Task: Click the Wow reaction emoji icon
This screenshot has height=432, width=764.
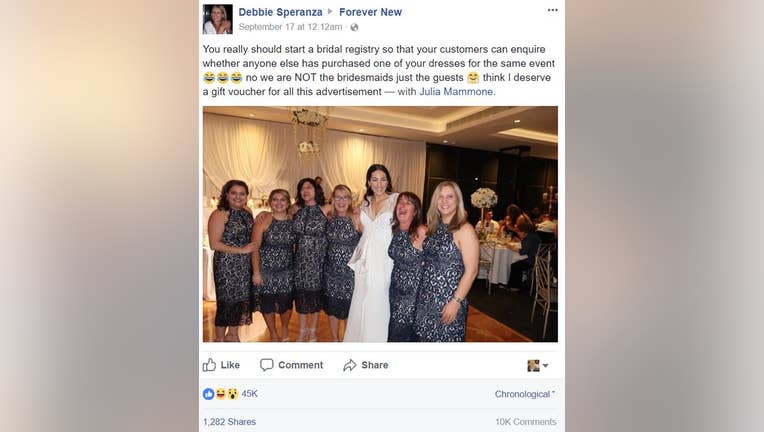Action: click(233, 394)
